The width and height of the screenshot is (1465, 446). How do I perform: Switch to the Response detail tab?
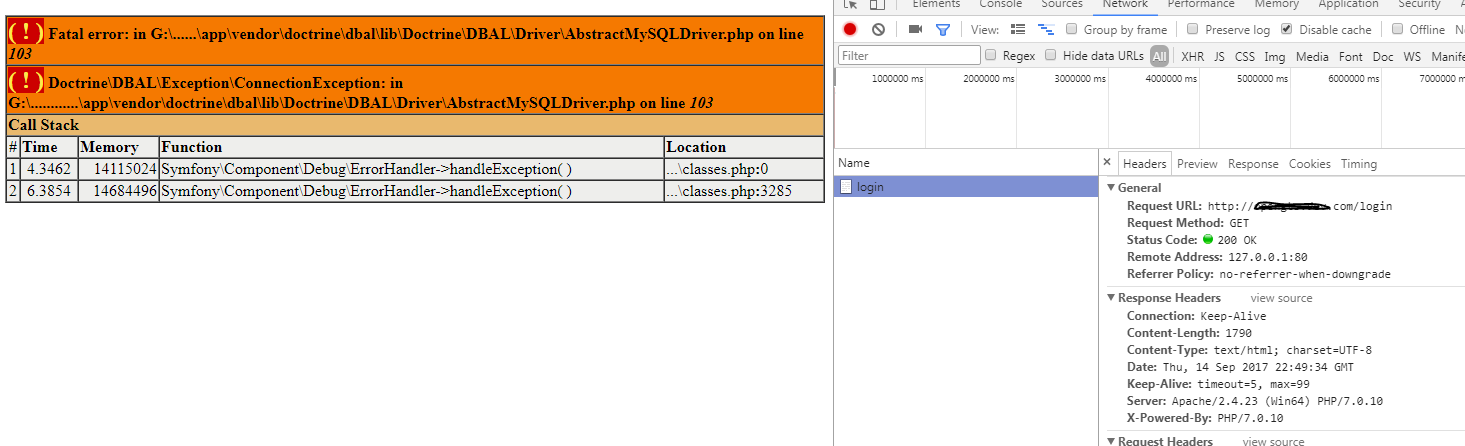[1253, 164]
